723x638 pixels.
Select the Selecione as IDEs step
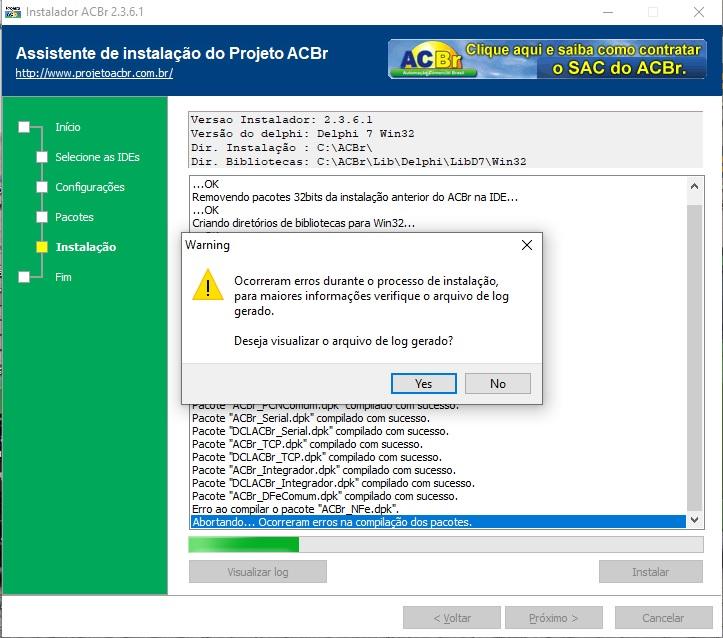tap(97, 157)
